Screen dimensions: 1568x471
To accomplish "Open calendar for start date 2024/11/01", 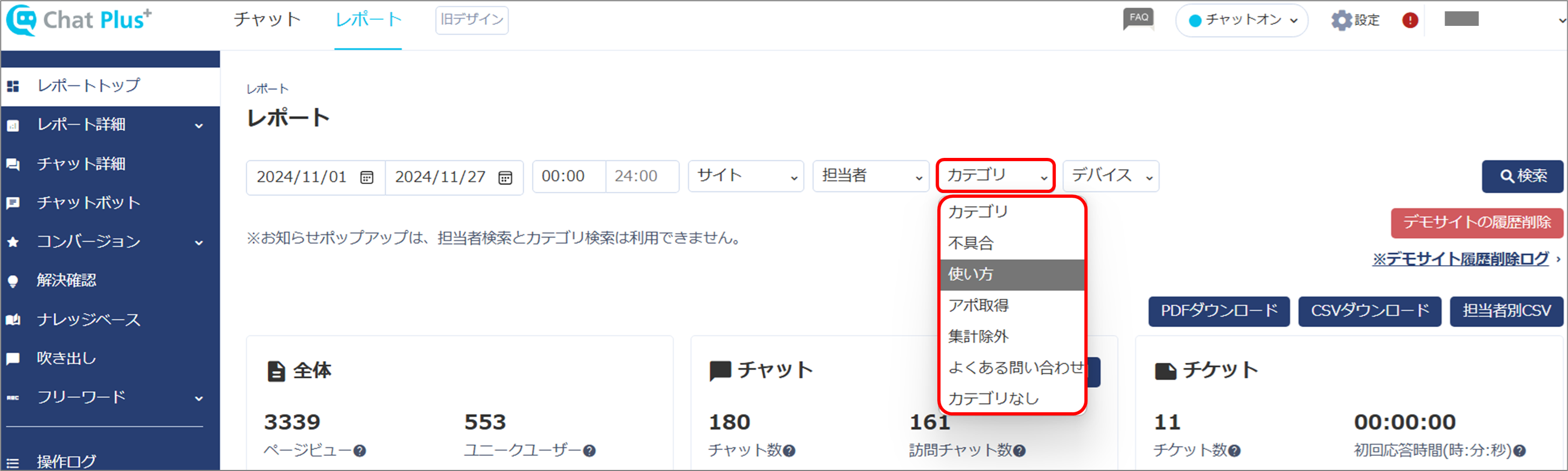I will (366, 177).
